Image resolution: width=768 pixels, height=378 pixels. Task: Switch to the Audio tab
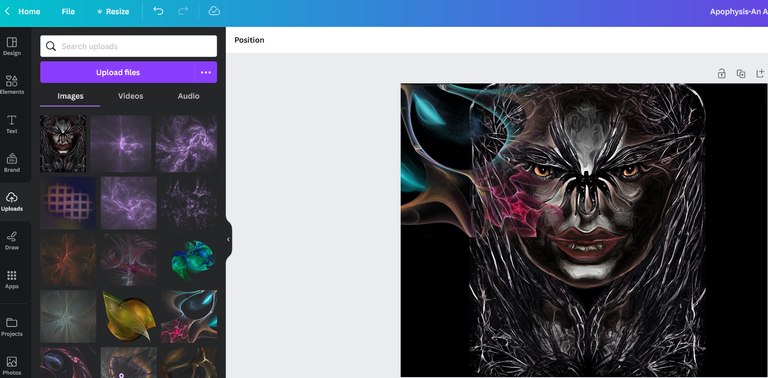coord(188,96)
